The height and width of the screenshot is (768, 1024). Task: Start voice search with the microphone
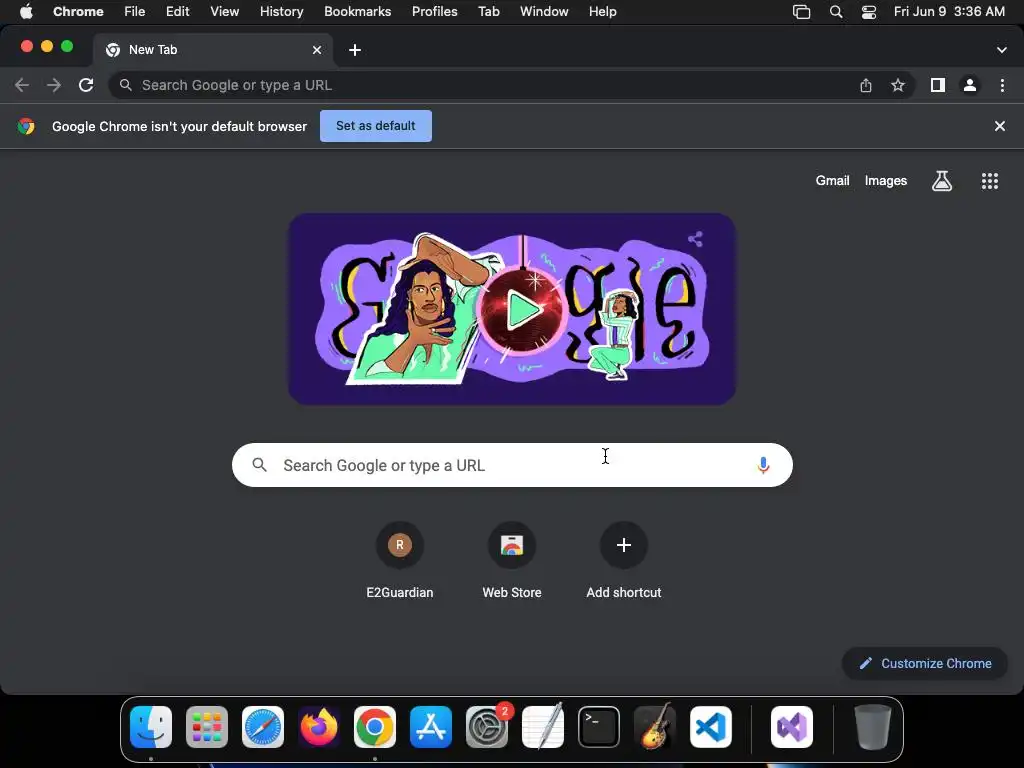click(x=763, y=465)
